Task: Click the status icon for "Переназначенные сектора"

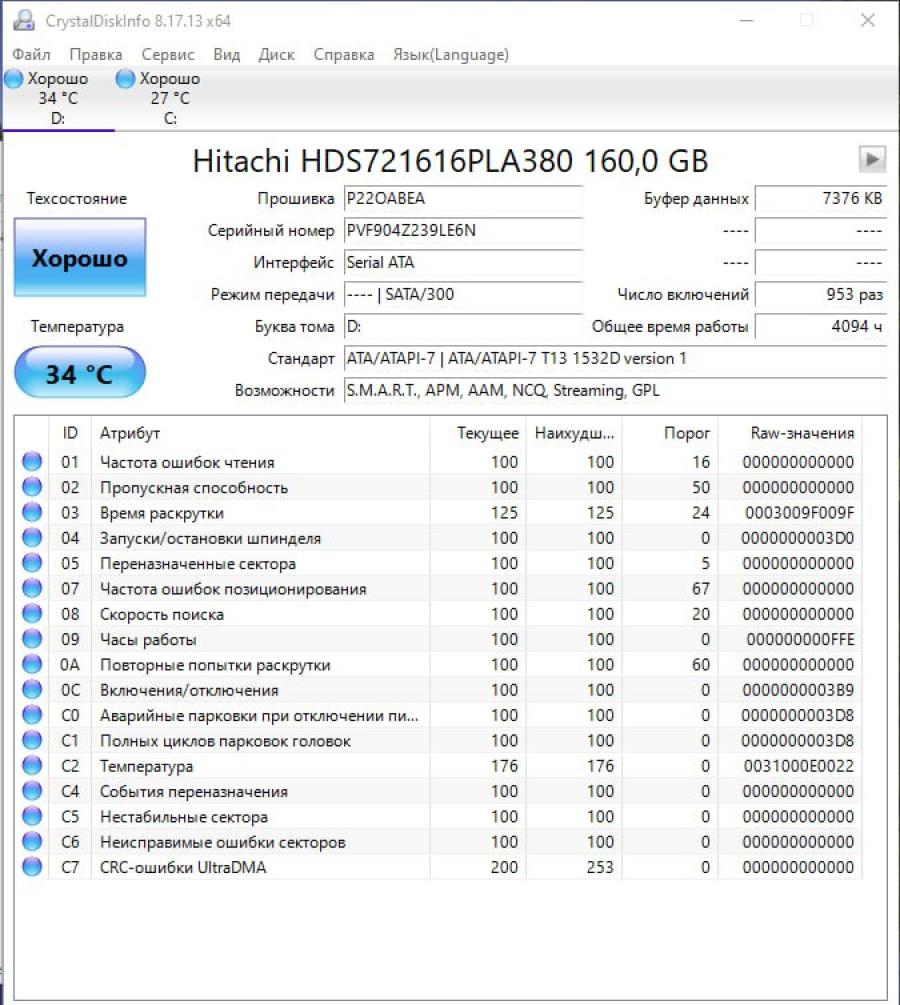Action: [31, 563]
